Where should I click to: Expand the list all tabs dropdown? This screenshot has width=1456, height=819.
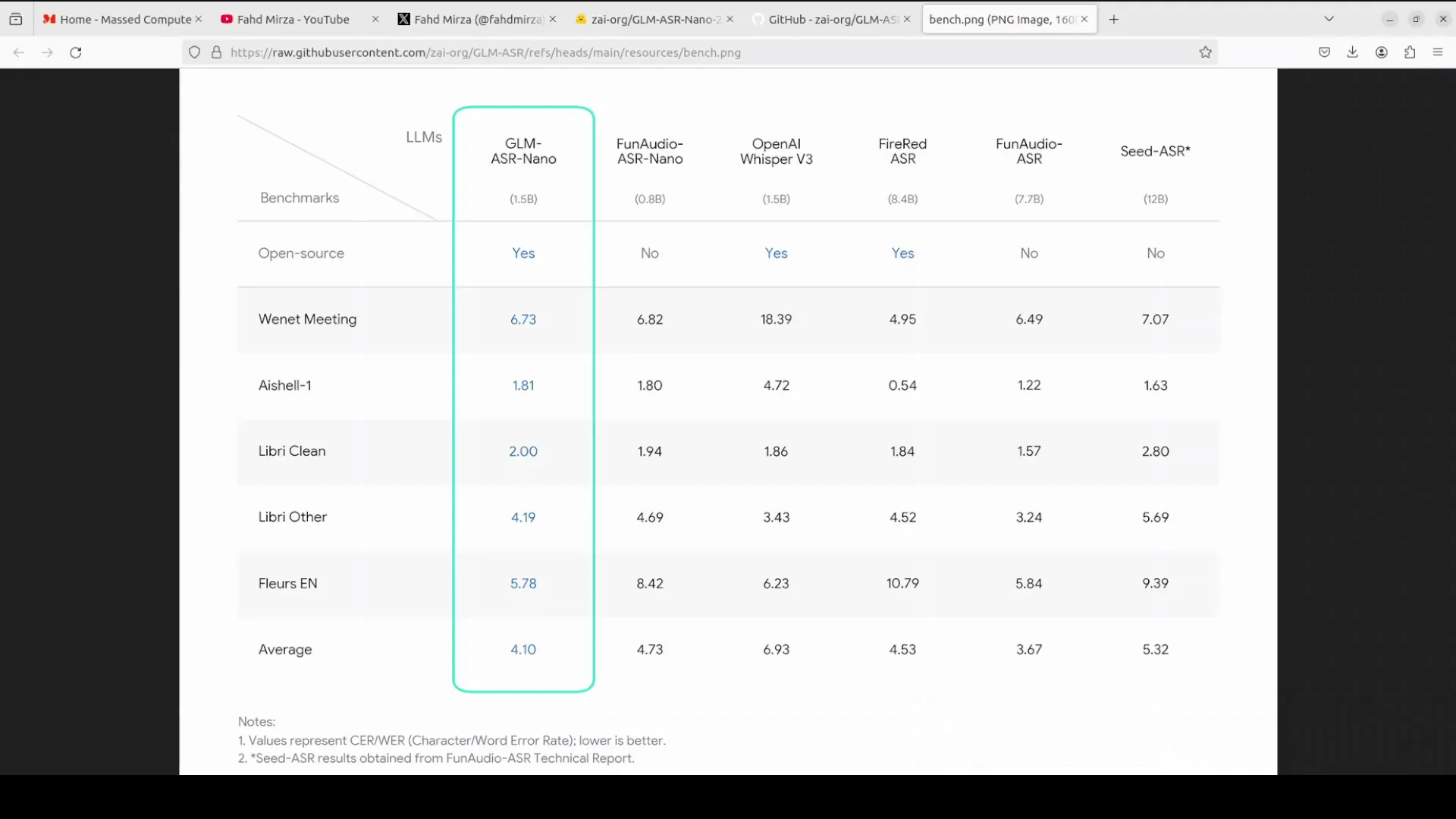1329,19
